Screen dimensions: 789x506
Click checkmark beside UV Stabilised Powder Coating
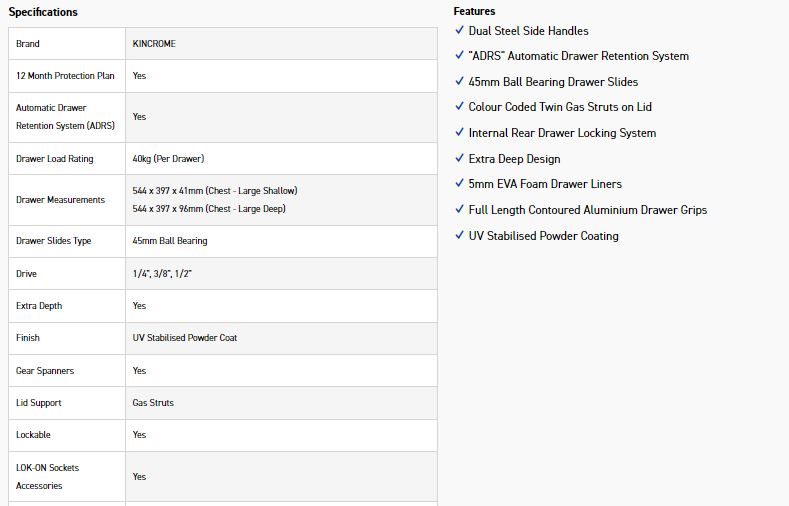459,236
